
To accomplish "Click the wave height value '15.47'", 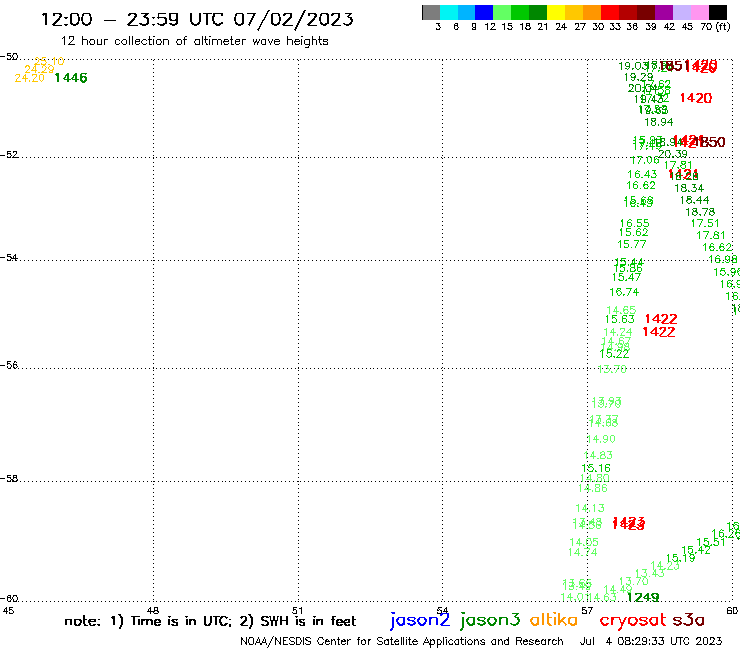I will [626, 278].
